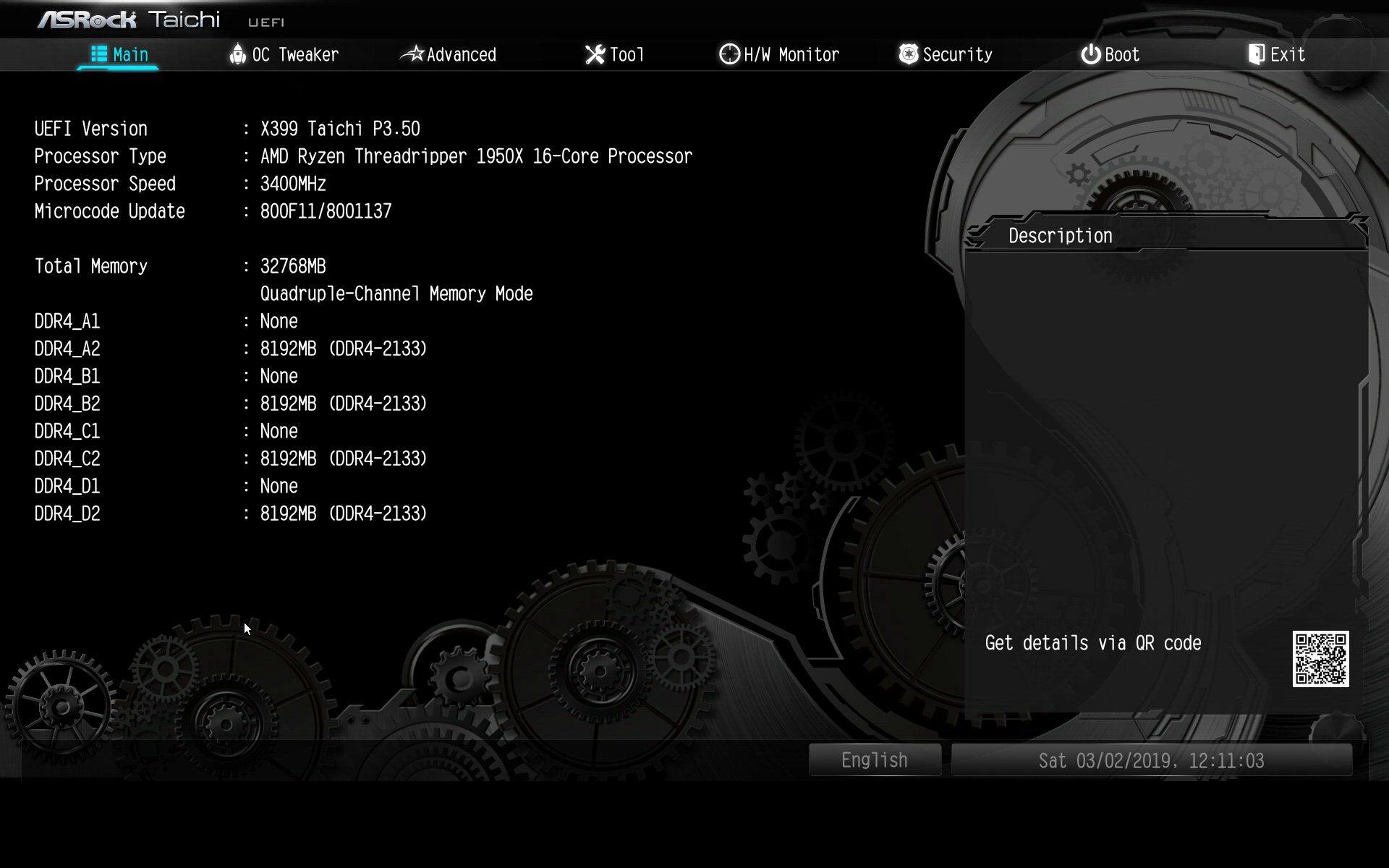The height and width of the screenshot is (868, 1389).
Task: Open the Advanced tab
Action: pyautogui.click(x=462, y=55)
